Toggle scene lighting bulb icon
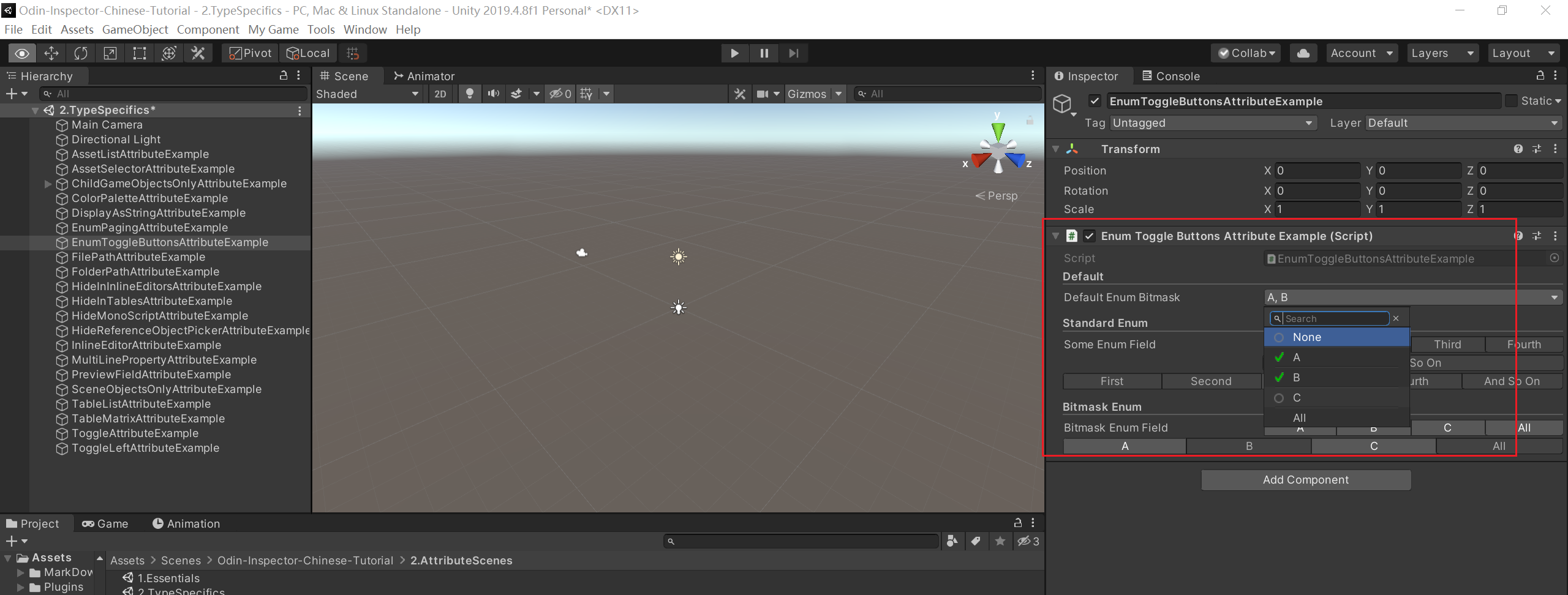1568x595 pixels. coord(470,94)
